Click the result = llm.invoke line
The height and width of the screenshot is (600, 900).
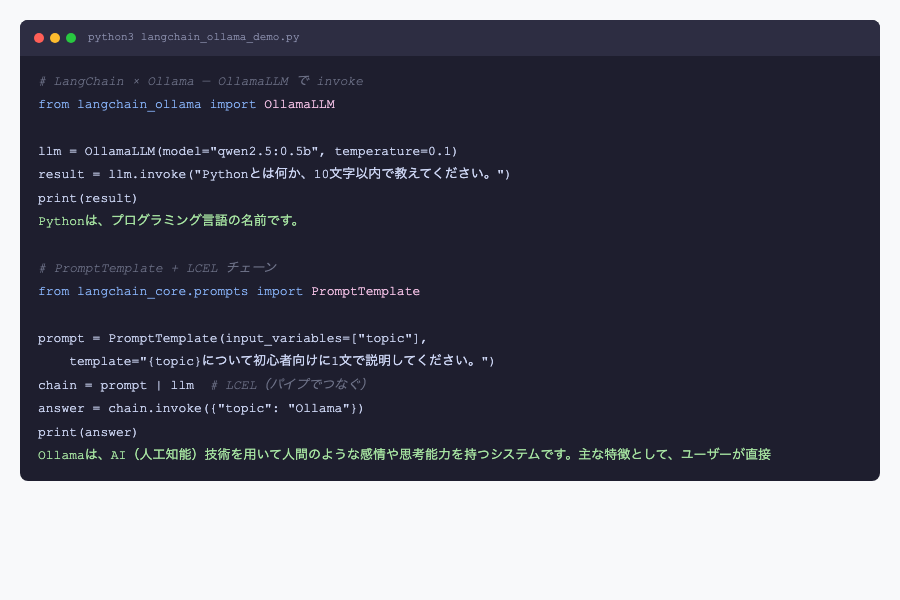[x=274, y=174]
